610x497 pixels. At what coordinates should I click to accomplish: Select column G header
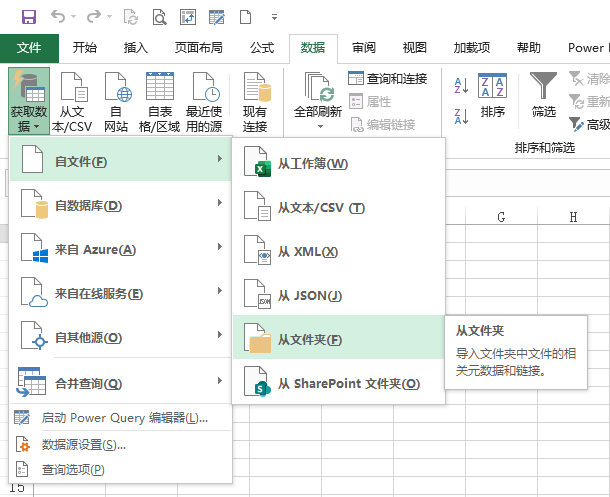coord(501,217)
